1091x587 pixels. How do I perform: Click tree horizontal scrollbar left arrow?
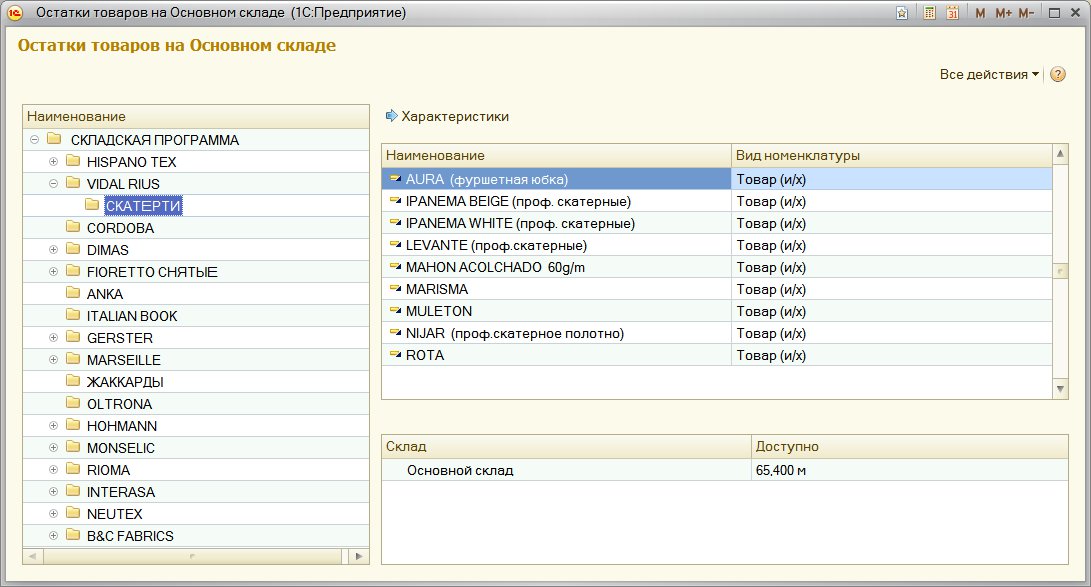tap(33, 556)
